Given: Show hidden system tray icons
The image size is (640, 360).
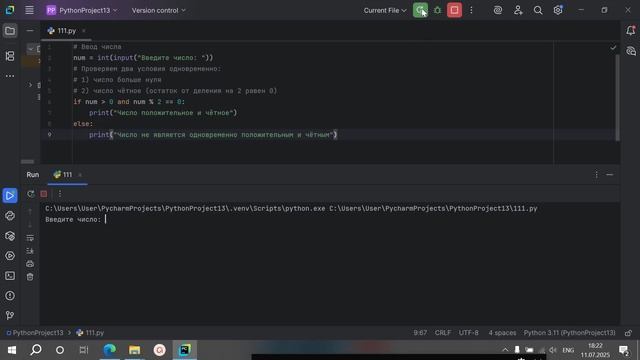Looking at the screenshot, I should (505, 350).
